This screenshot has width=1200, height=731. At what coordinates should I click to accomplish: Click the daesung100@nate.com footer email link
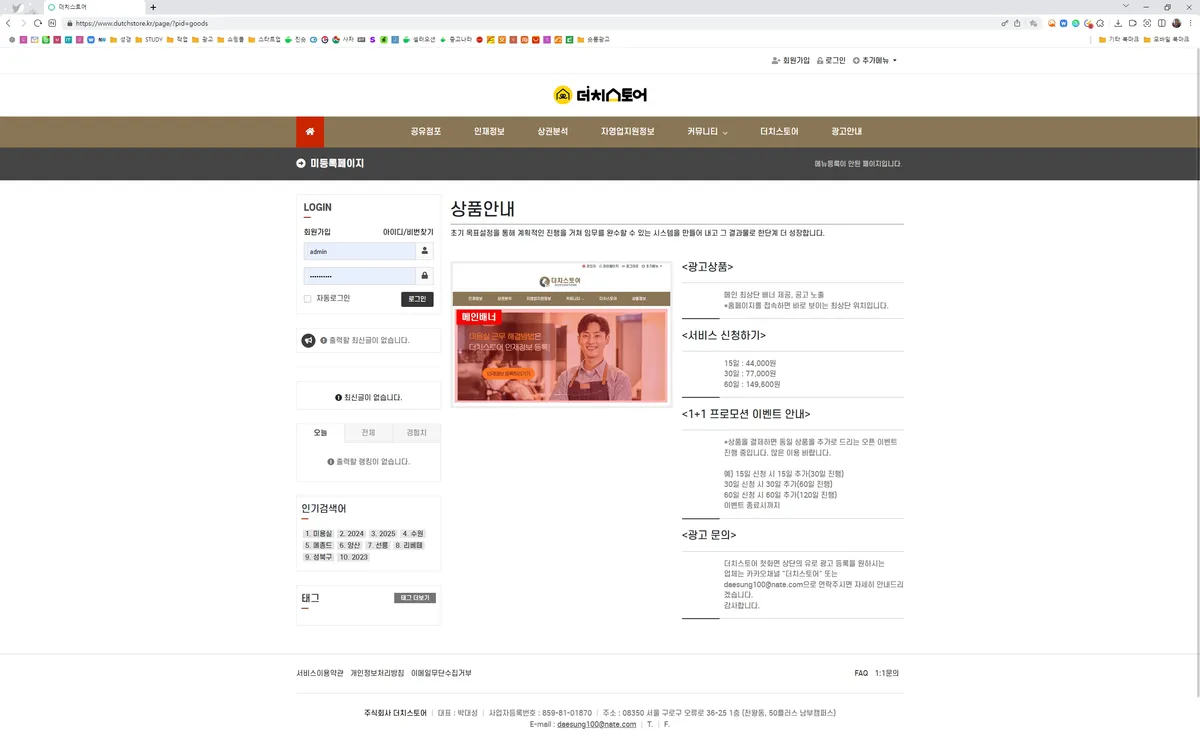(596, 724)
